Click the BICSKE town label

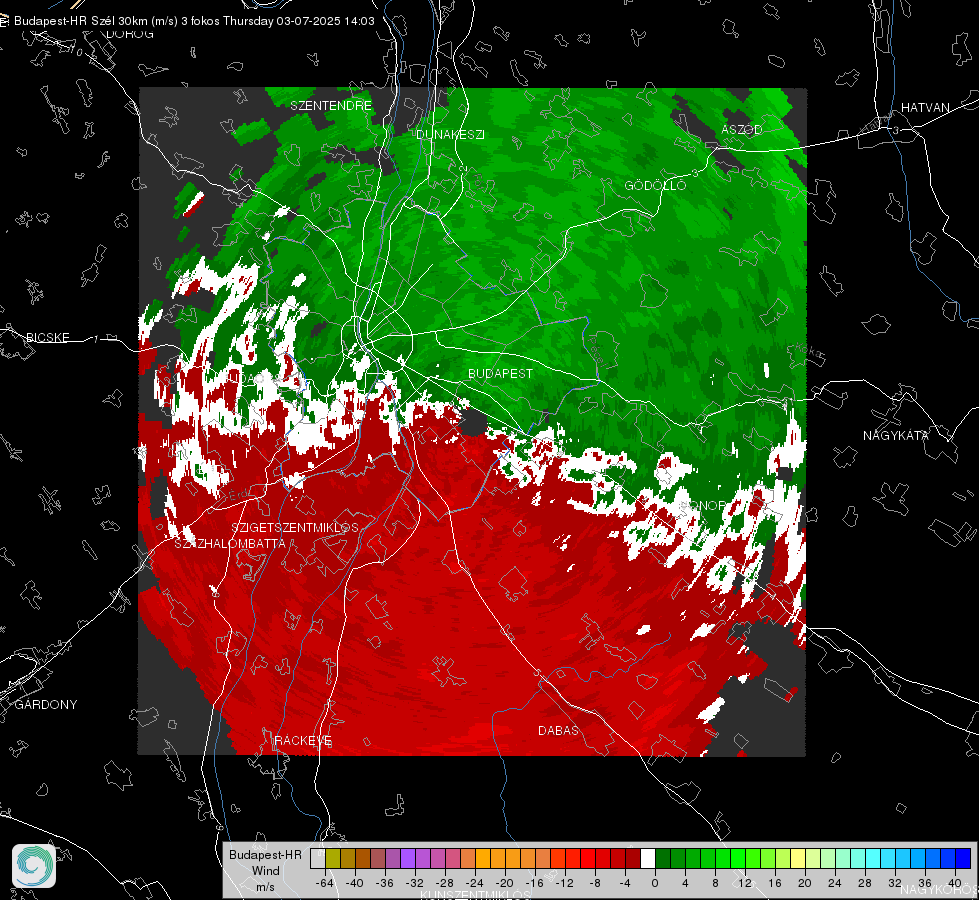pos(47,337)
